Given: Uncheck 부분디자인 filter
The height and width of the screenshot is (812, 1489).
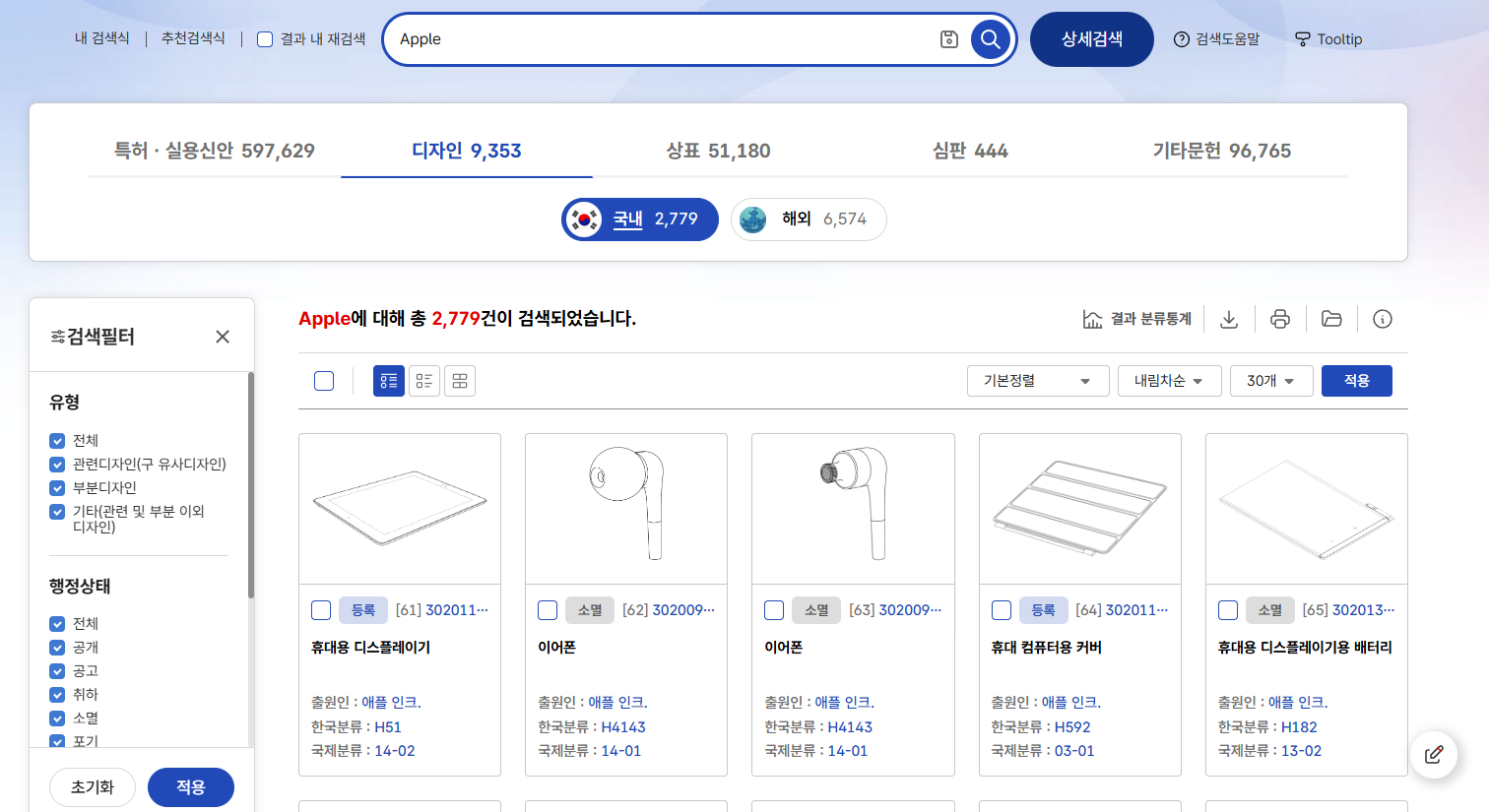Looking at the screenshot, I should 57,488.
